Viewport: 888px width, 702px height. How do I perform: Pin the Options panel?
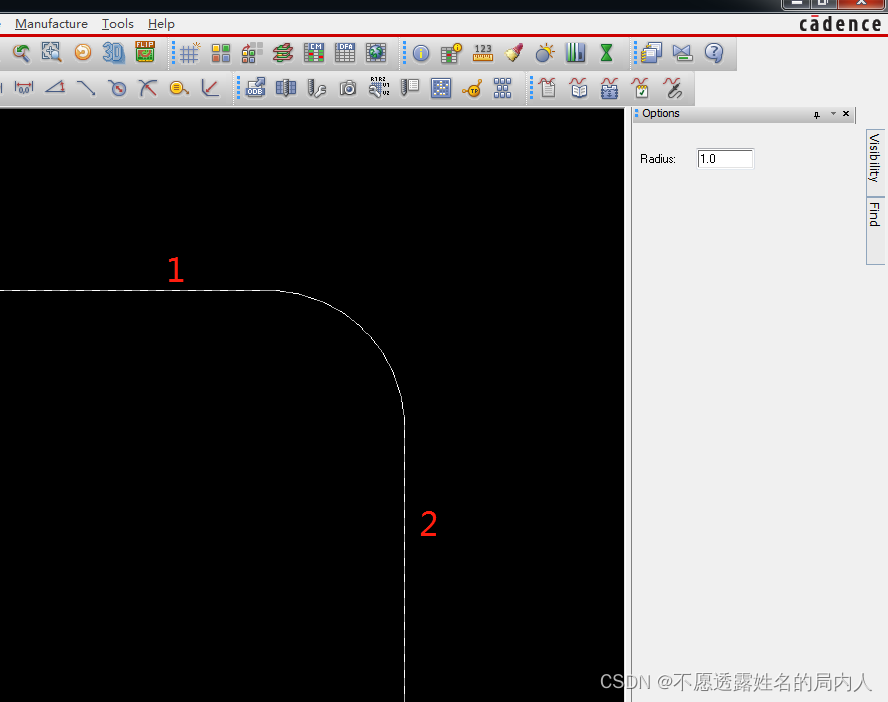click(817, 115)
